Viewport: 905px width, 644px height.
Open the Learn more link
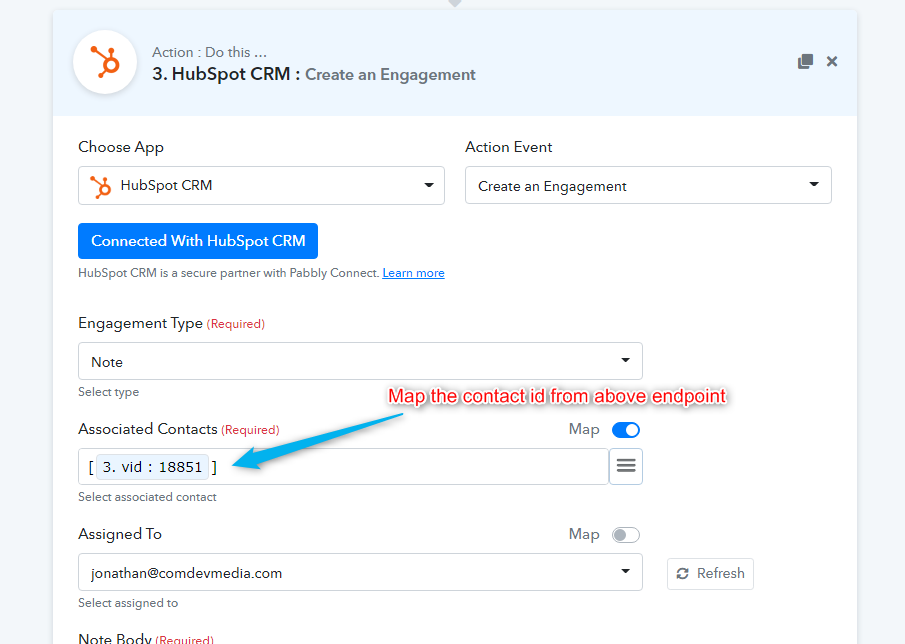point(413,273)
